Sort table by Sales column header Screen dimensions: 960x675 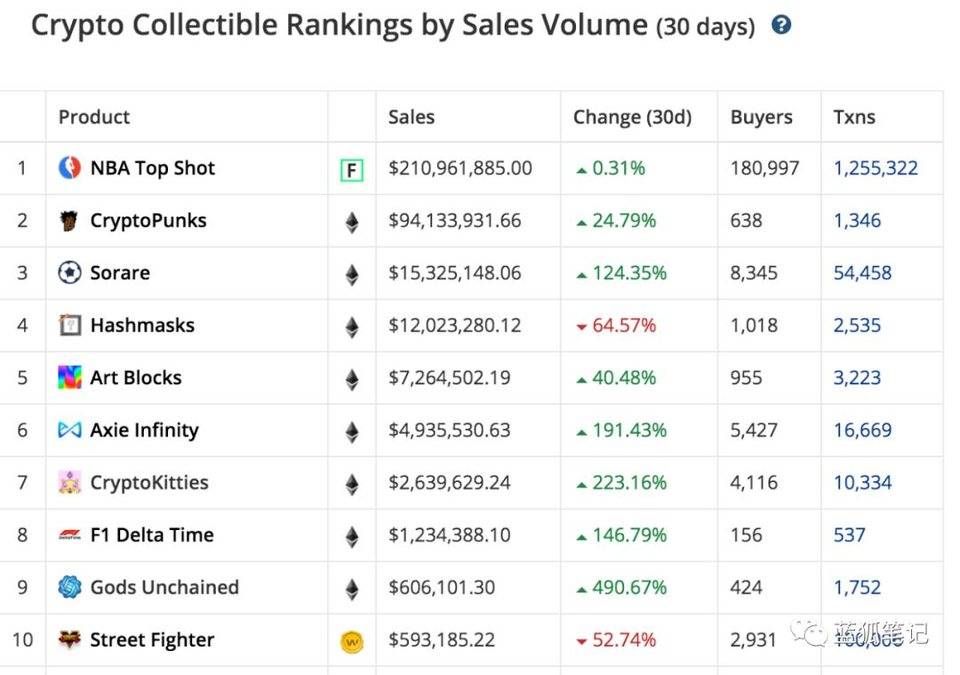[411, 117]
